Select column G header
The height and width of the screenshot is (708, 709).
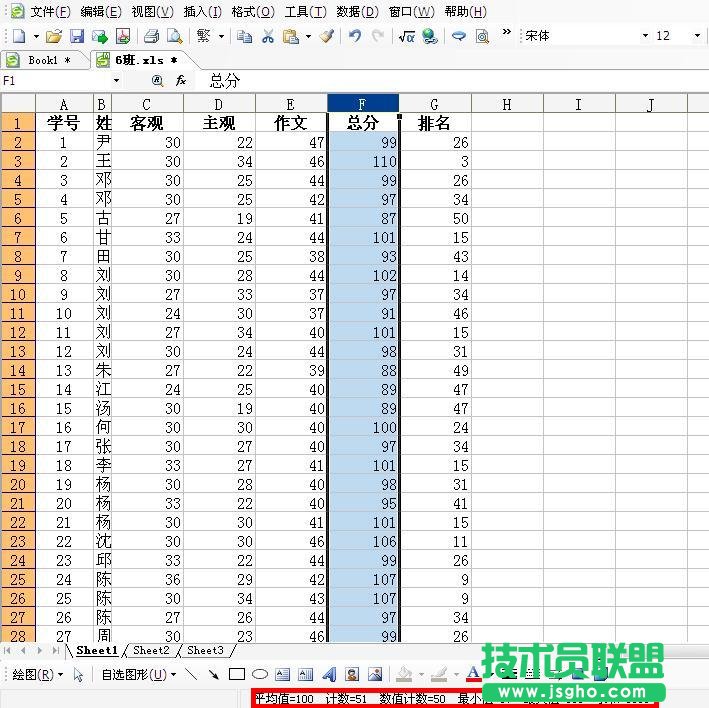(434, 104)
